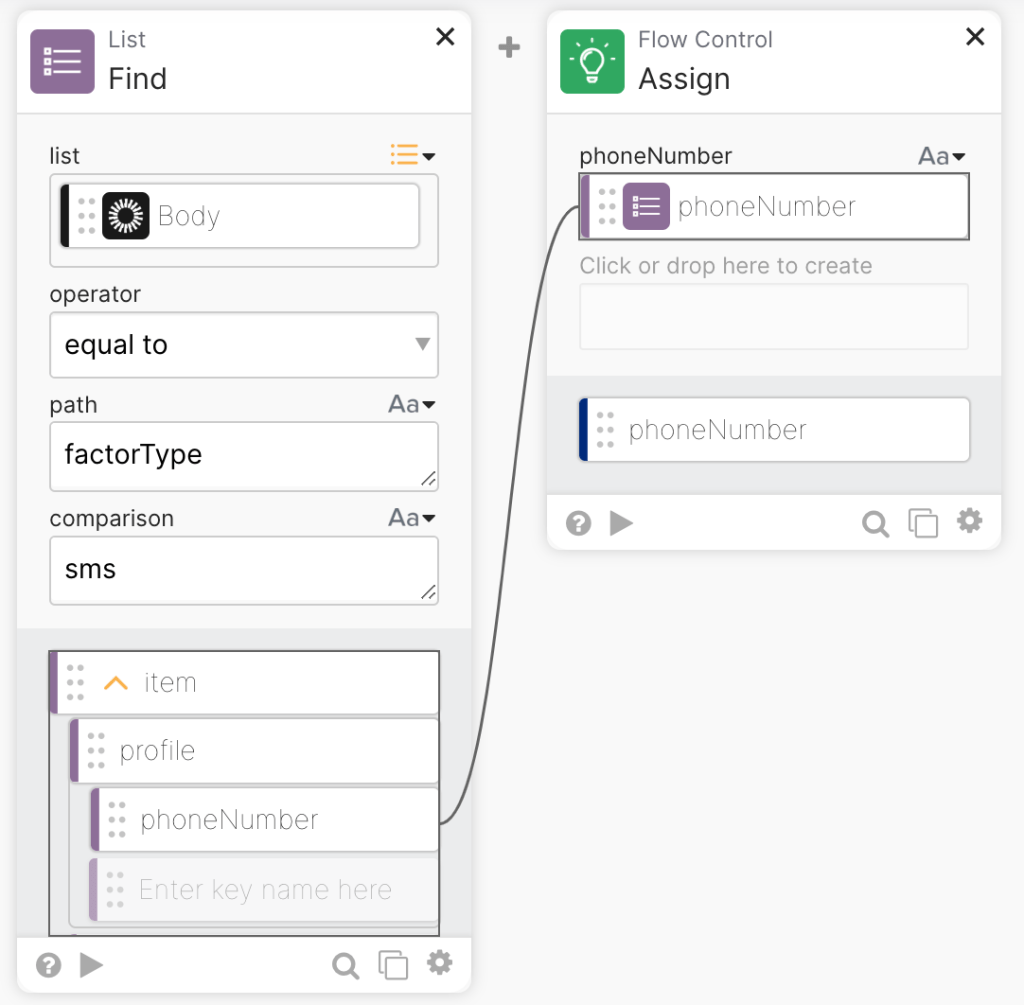Open the comparison field type dropdown
Screen dimensions: 1024x1005
[x=412, y=518]
